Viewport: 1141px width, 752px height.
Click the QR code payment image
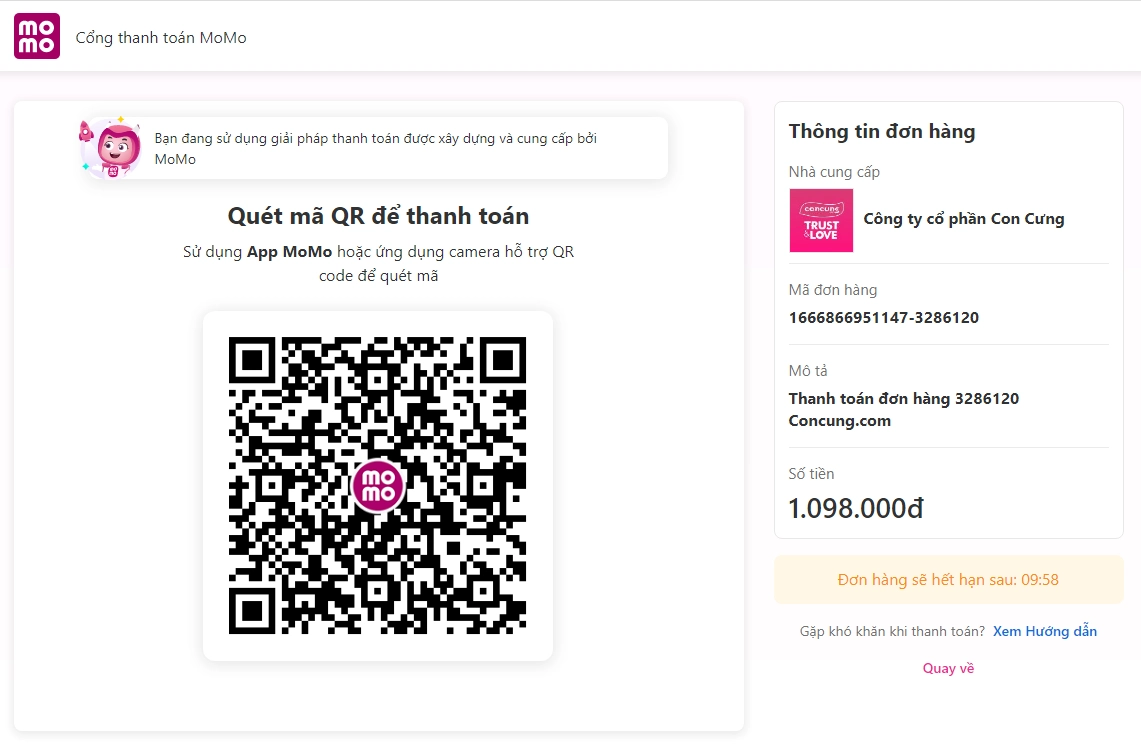(300, 420)
